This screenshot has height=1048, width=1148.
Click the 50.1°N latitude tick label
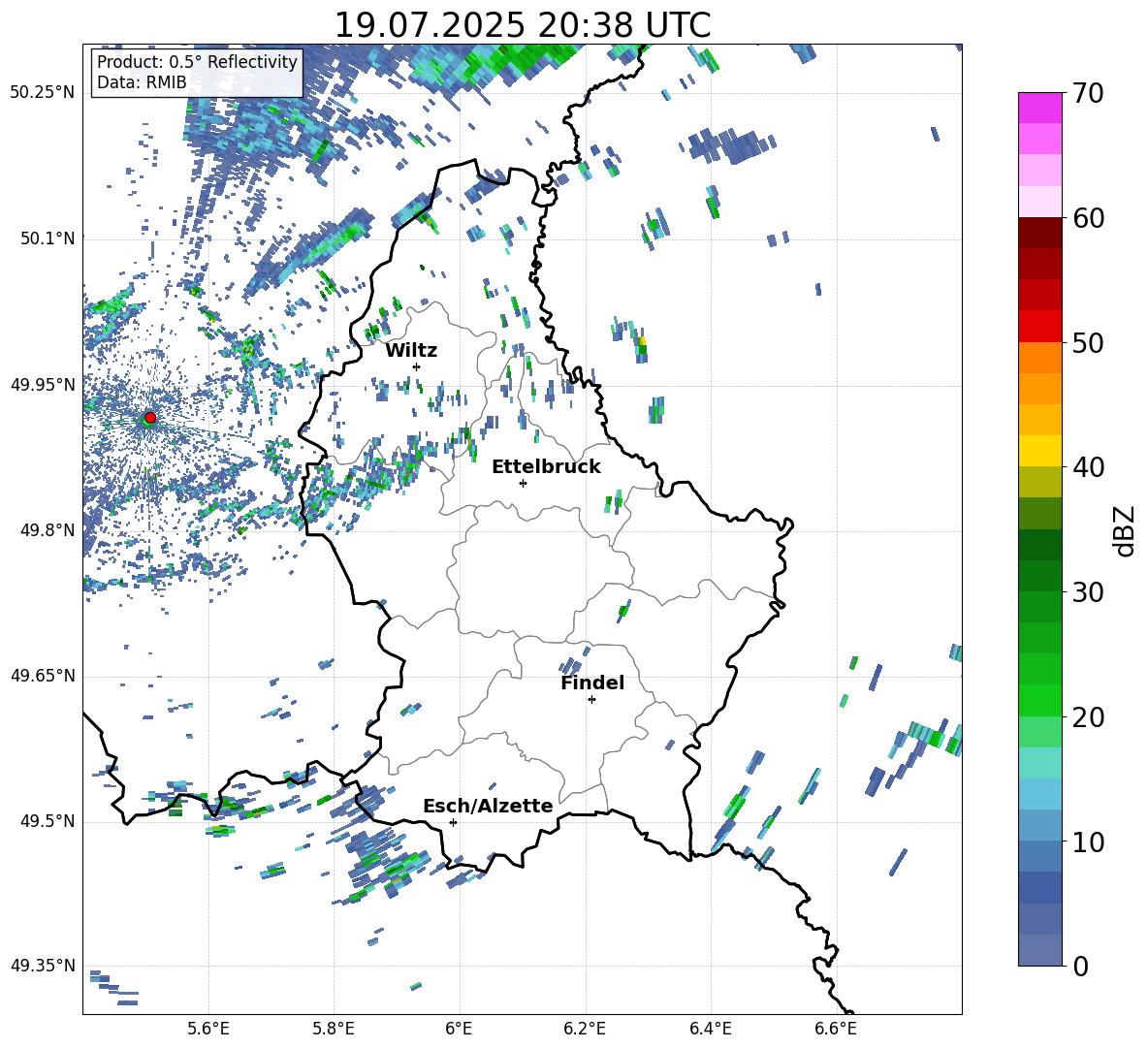(48, 238)
